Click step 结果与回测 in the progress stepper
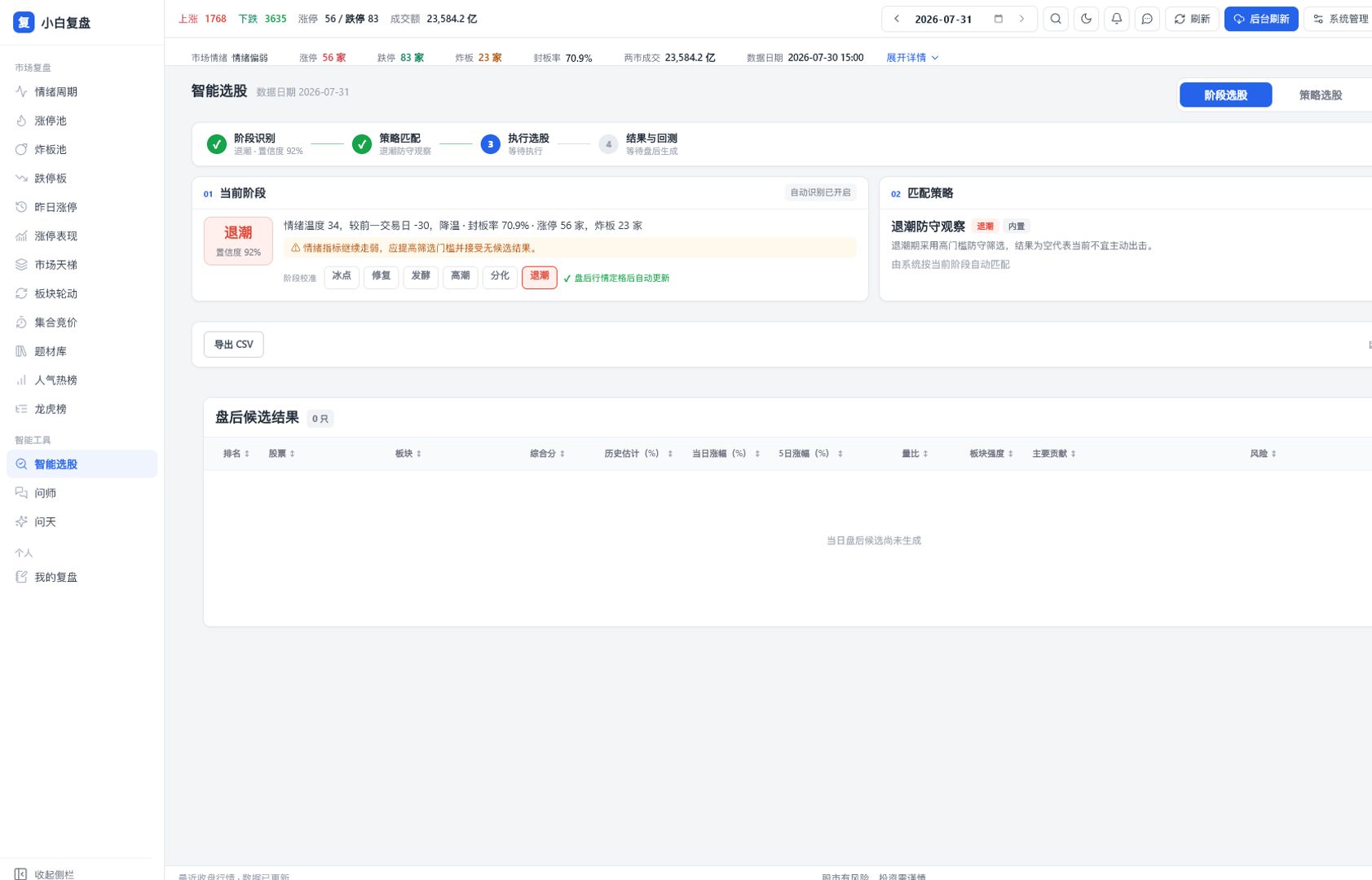1372x880 pixels. coord(638,144)
